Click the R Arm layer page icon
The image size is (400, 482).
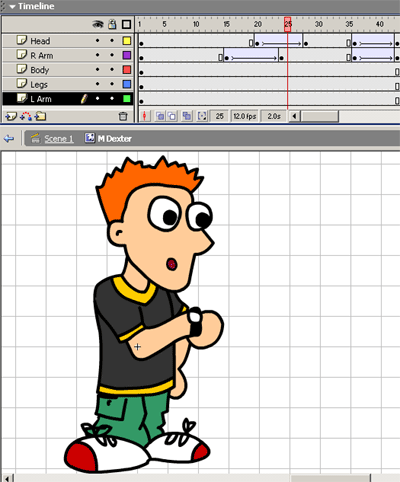(x=21, y=54)
